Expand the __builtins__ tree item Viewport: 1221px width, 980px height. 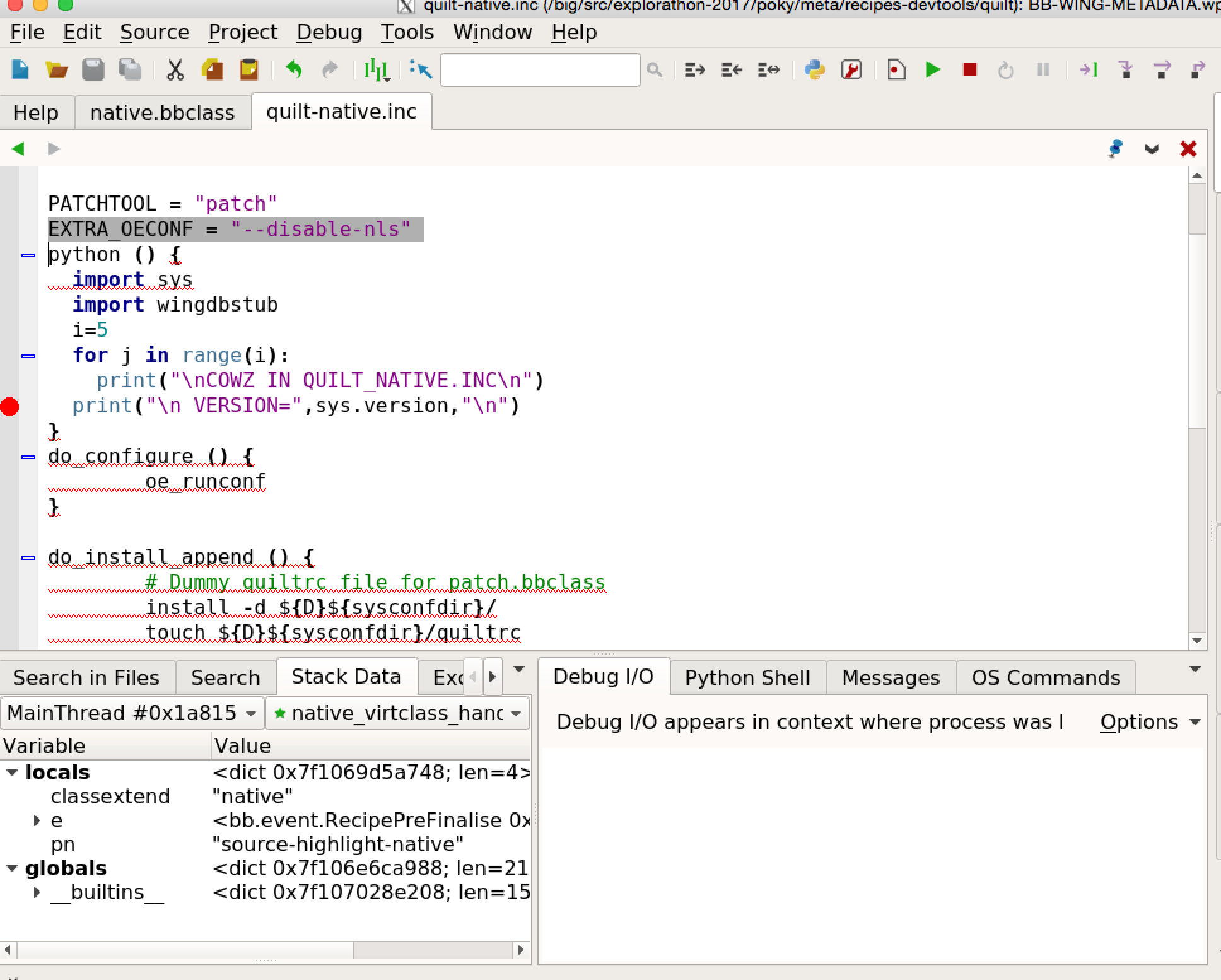[37, 892]
